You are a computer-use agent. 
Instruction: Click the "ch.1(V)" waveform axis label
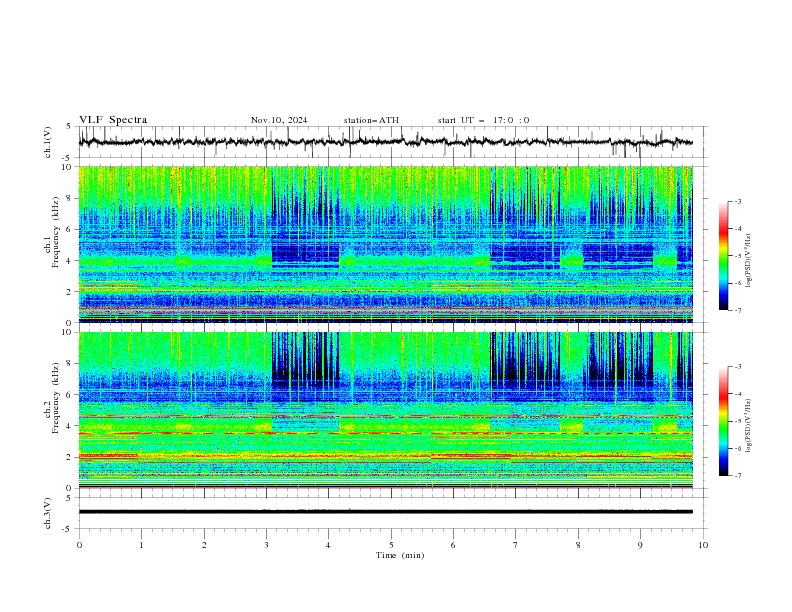[x=48, y=142]
